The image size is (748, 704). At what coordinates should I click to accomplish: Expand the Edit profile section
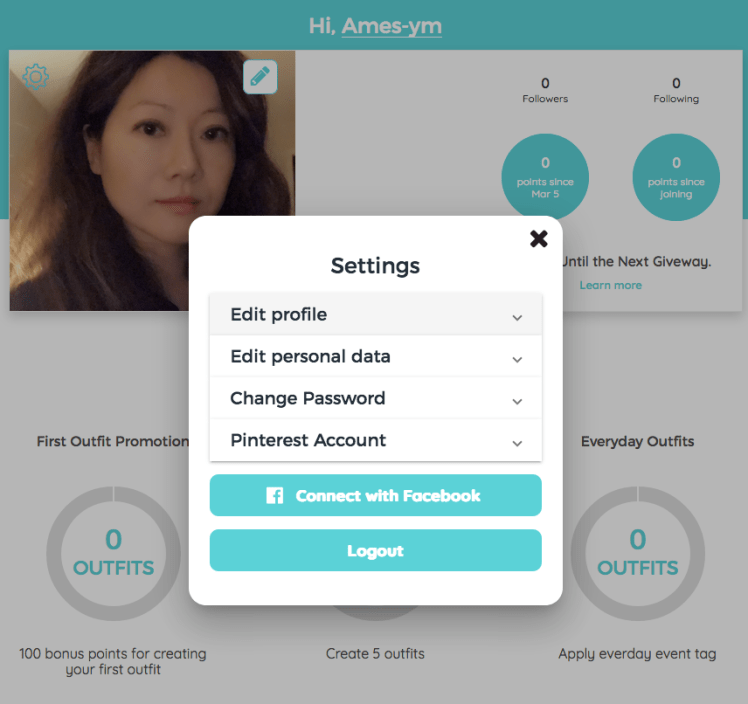[x=375, y=314]
